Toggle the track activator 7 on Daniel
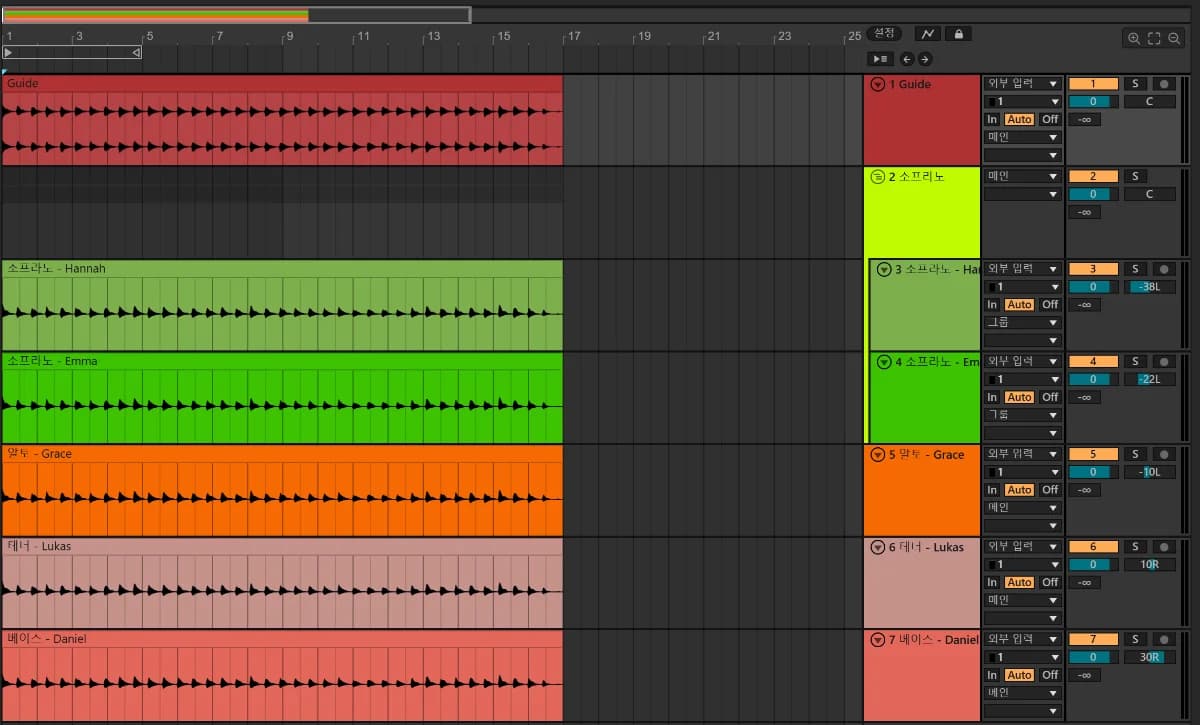 coord(1093,639)
